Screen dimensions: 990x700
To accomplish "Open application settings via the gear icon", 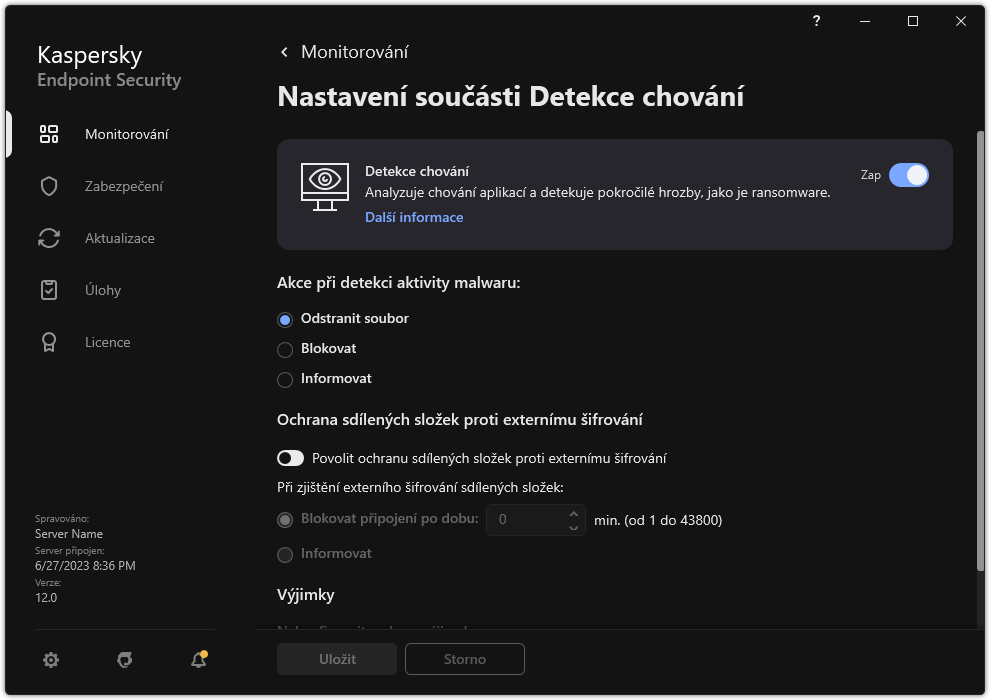I will [x=51, y=659].
